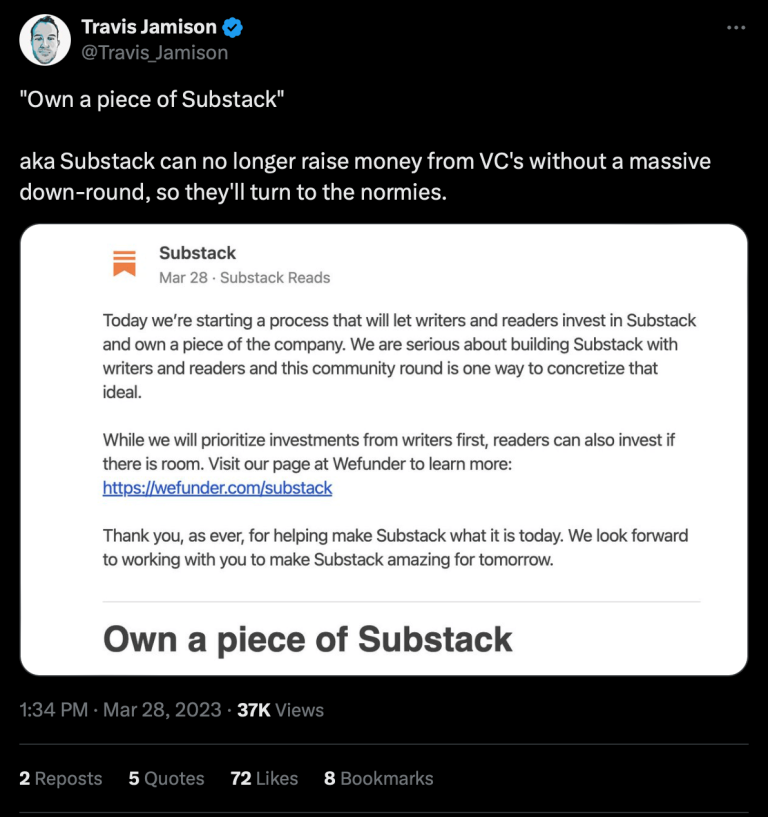Open the 5 Quotes list

pyautogui.click(x=165, y=778)
